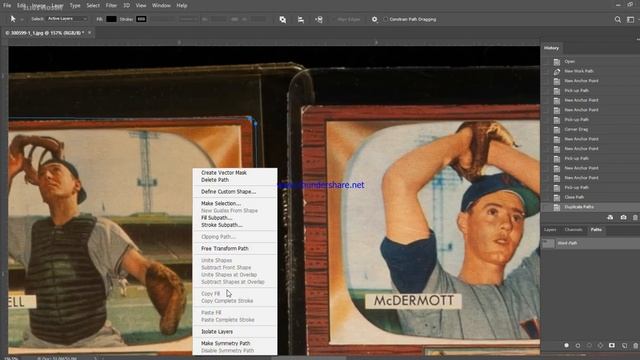This screenshot has height=360, width=640.
Task: Switch to the Layers tab
Action: coord(550,230)
